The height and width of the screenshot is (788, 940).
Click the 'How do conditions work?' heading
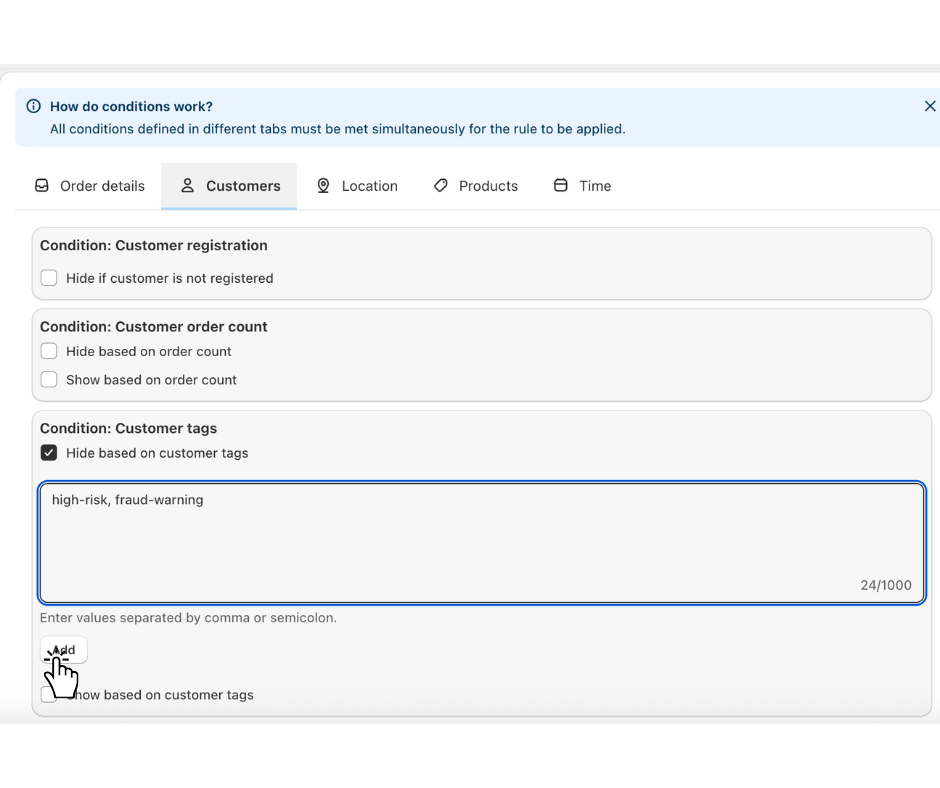[x=131, y=106]
